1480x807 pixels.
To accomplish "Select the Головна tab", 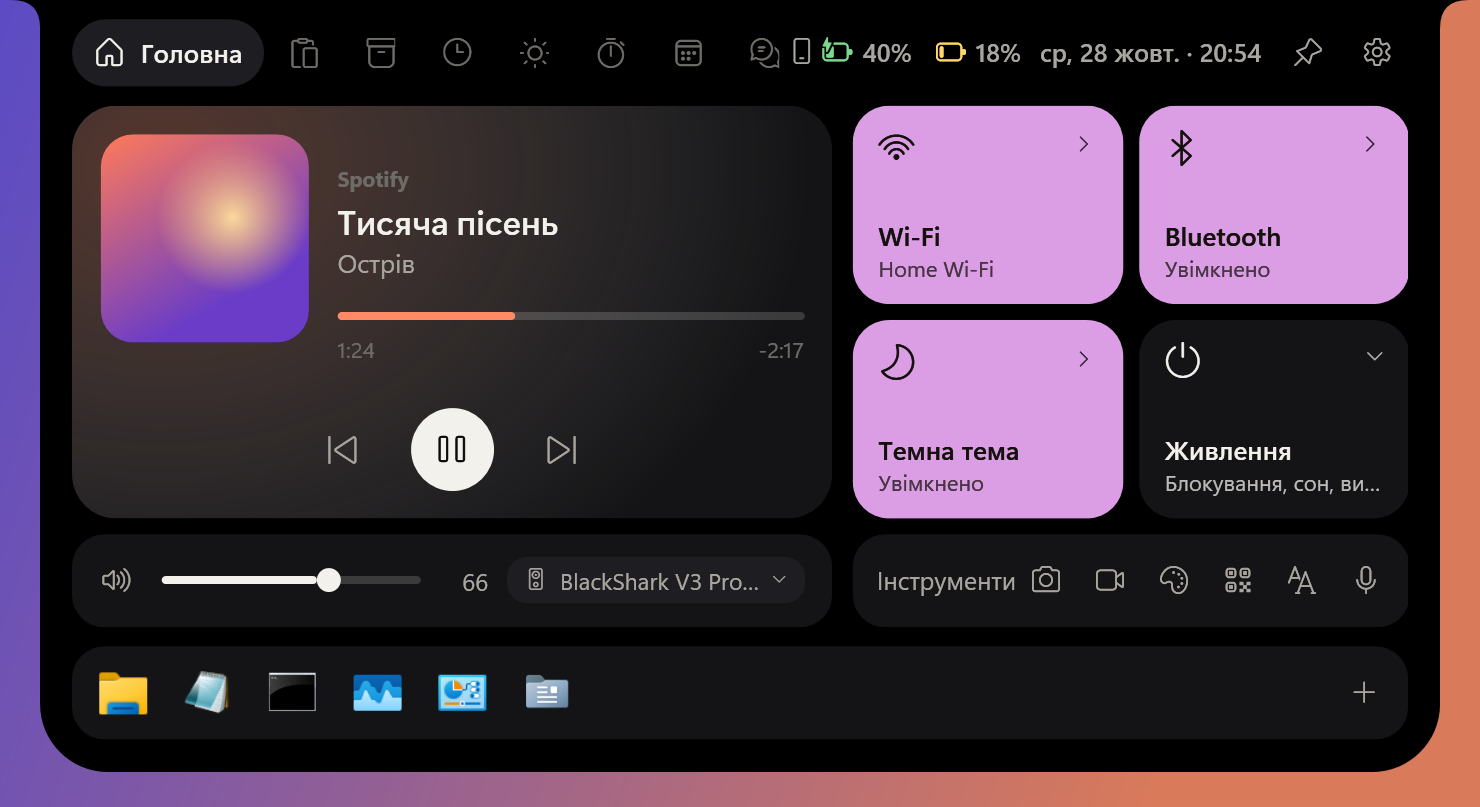I will click(x=168, y=53).
